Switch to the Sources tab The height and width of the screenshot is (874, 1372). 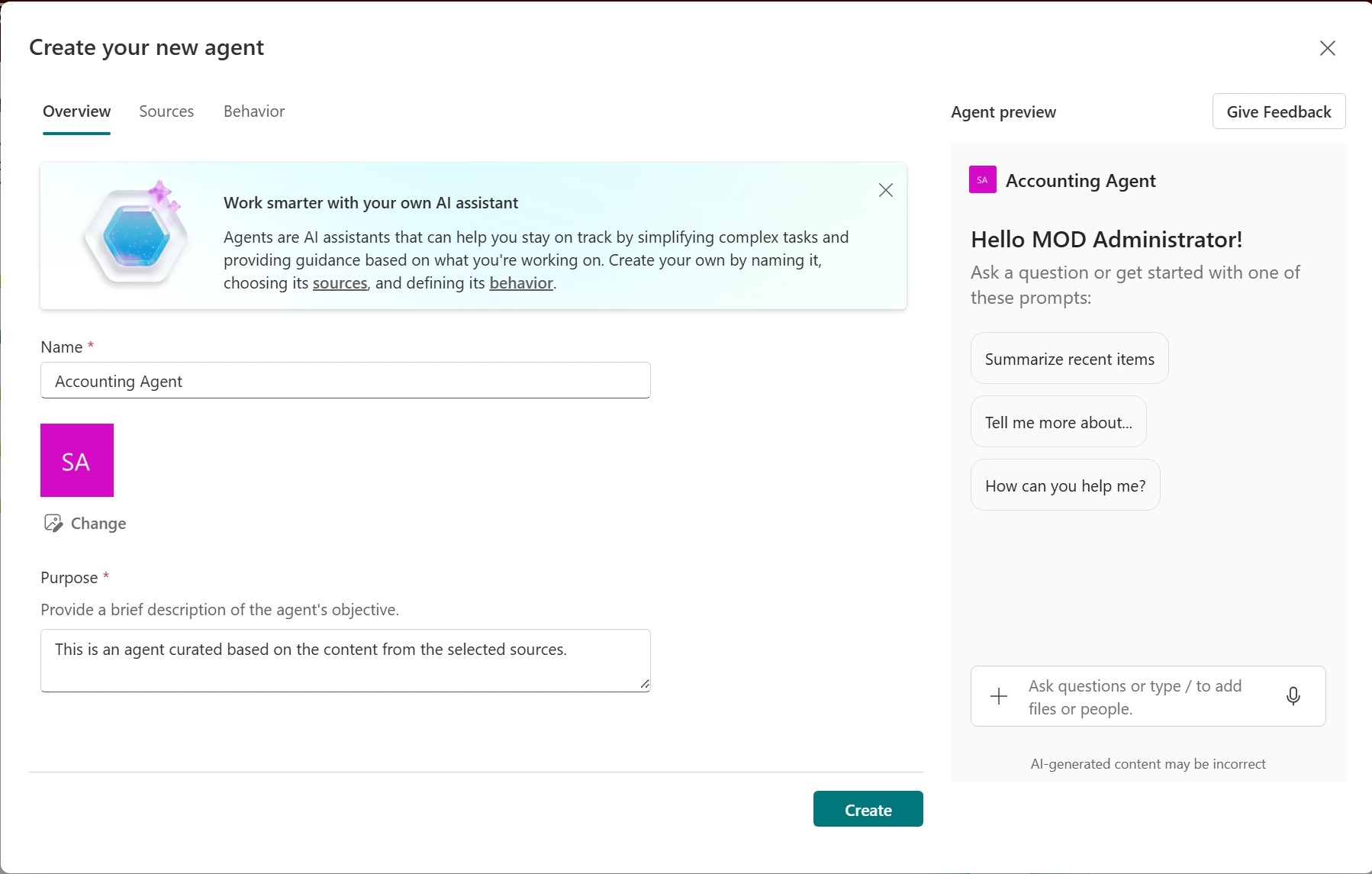pos(166,111)
